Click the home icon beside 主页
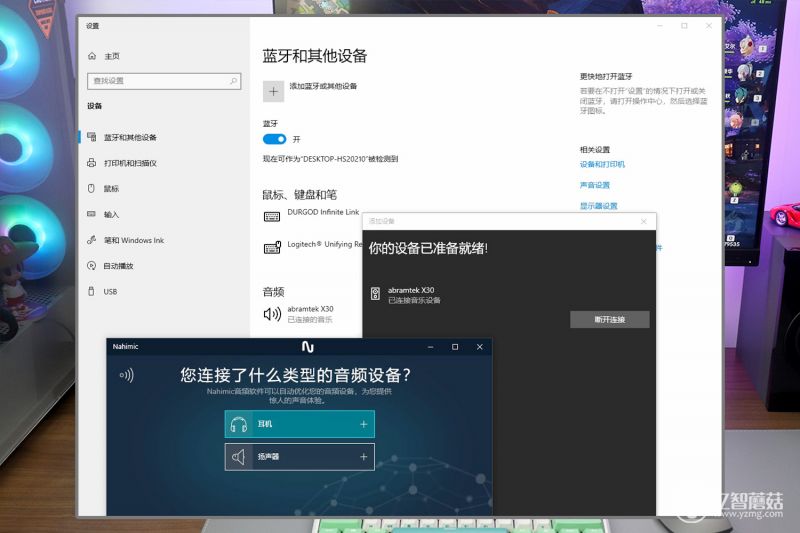This screenshot has width=800, height=533. pos(92,56)
